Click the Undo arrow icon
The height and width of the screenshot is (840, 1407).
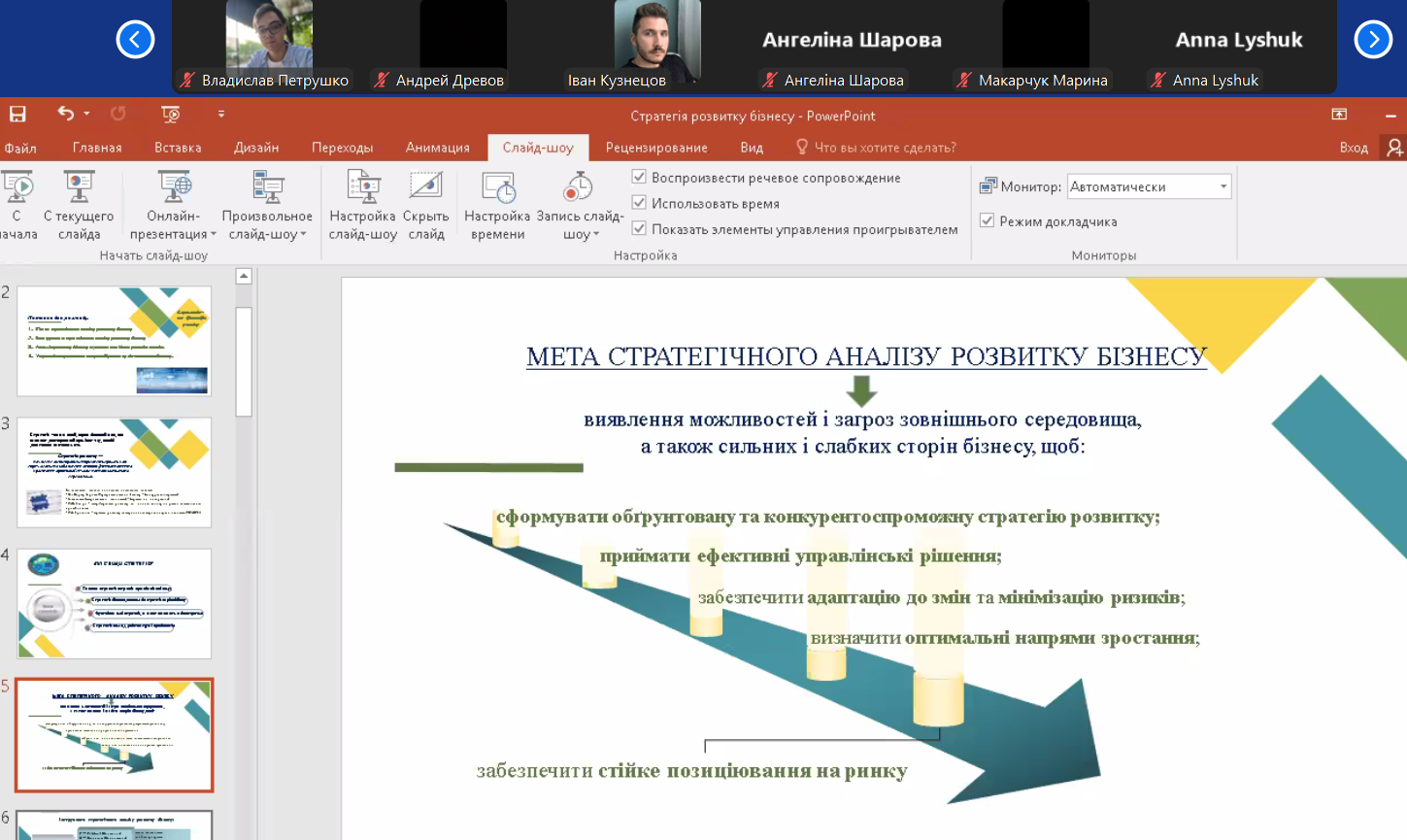click(x=65, y=115)
